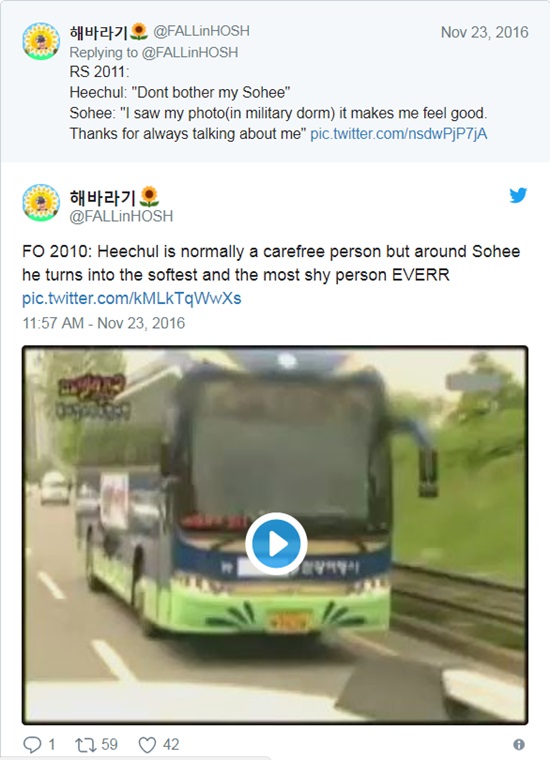This screenshot has width=550, height=760.
Task: Click the retweet arrows icon
Action: pyautogui.click(x=85, y=744)
